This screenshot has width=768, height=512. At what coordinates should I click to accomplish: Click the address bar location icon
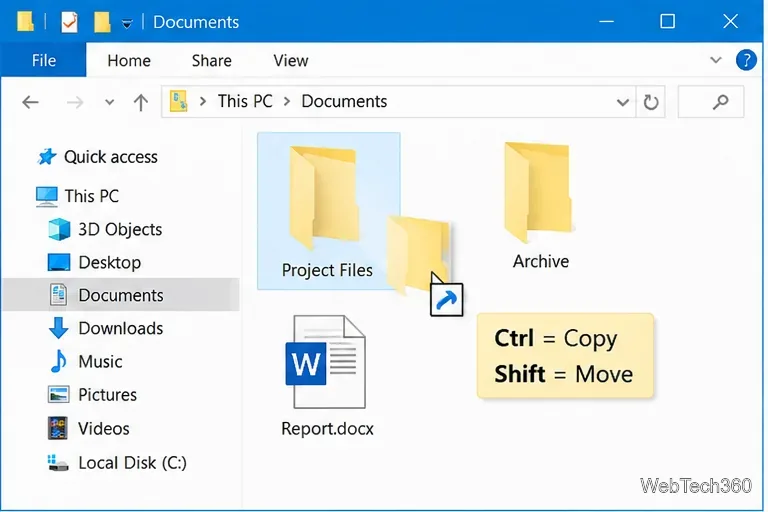point(178,101)
